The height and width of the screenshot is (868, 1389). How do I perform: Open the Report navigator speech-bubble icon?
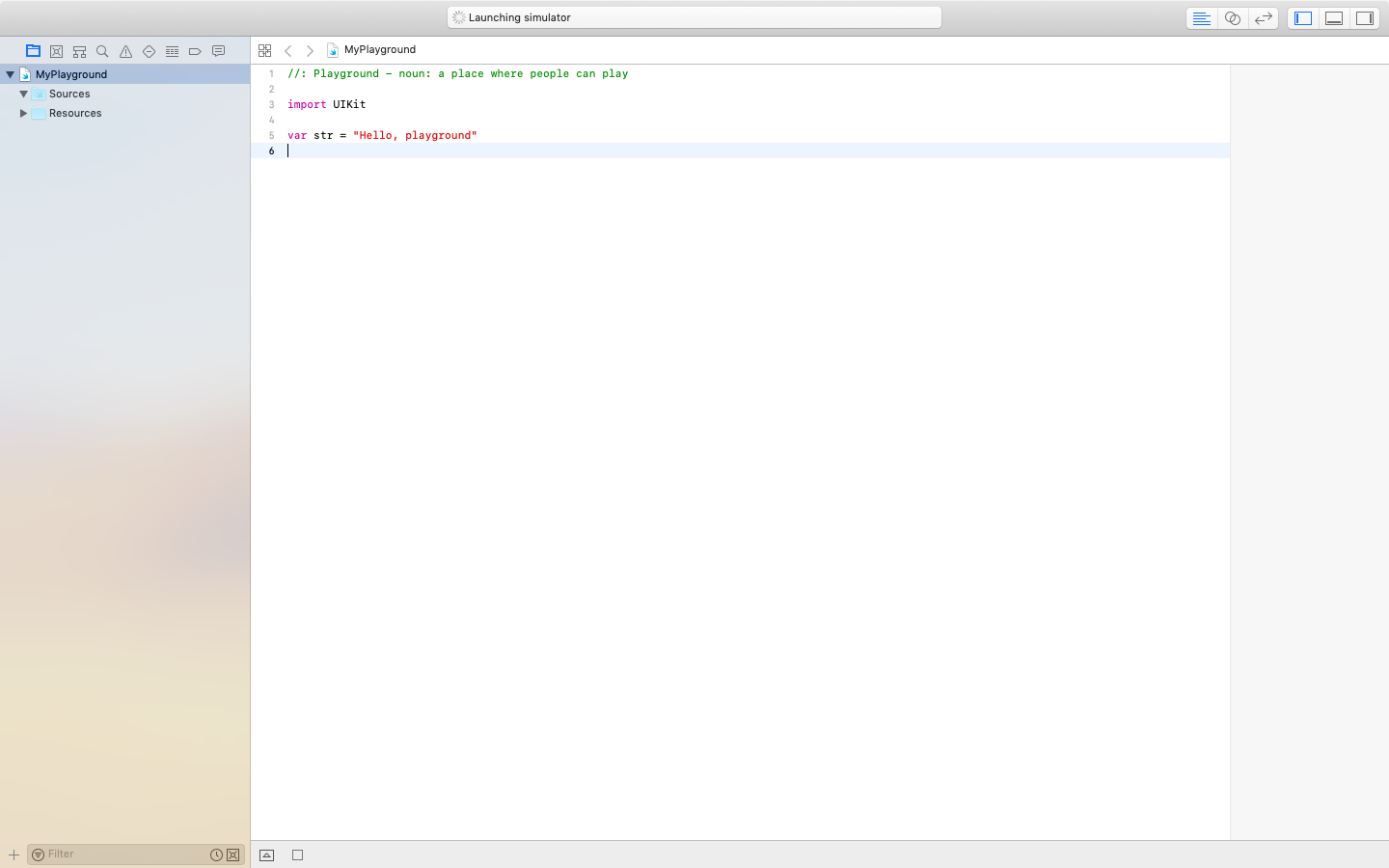[218, 51]
